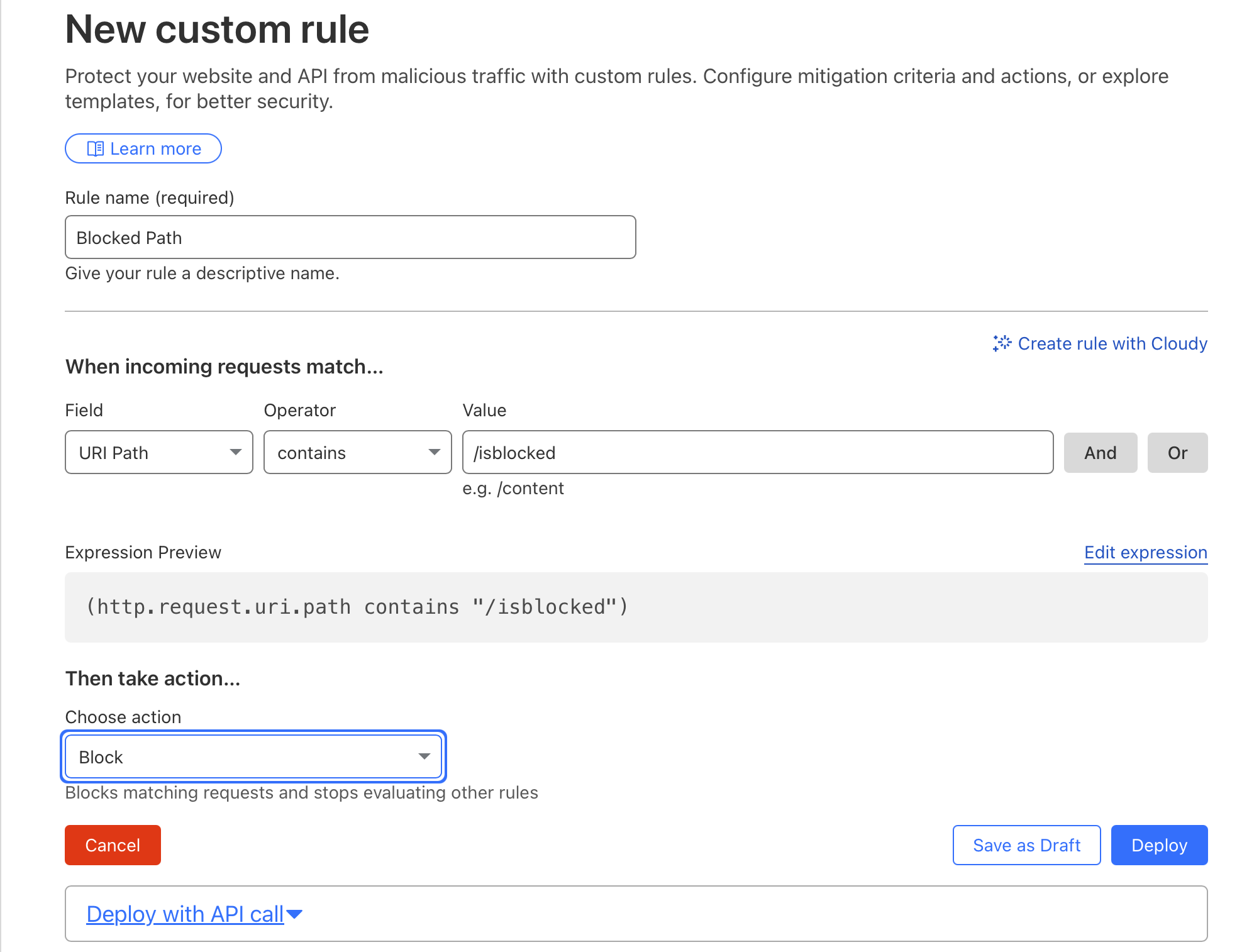Click the Value field containing /isblocked
The image size is (1259, 952).
(758, 452)
